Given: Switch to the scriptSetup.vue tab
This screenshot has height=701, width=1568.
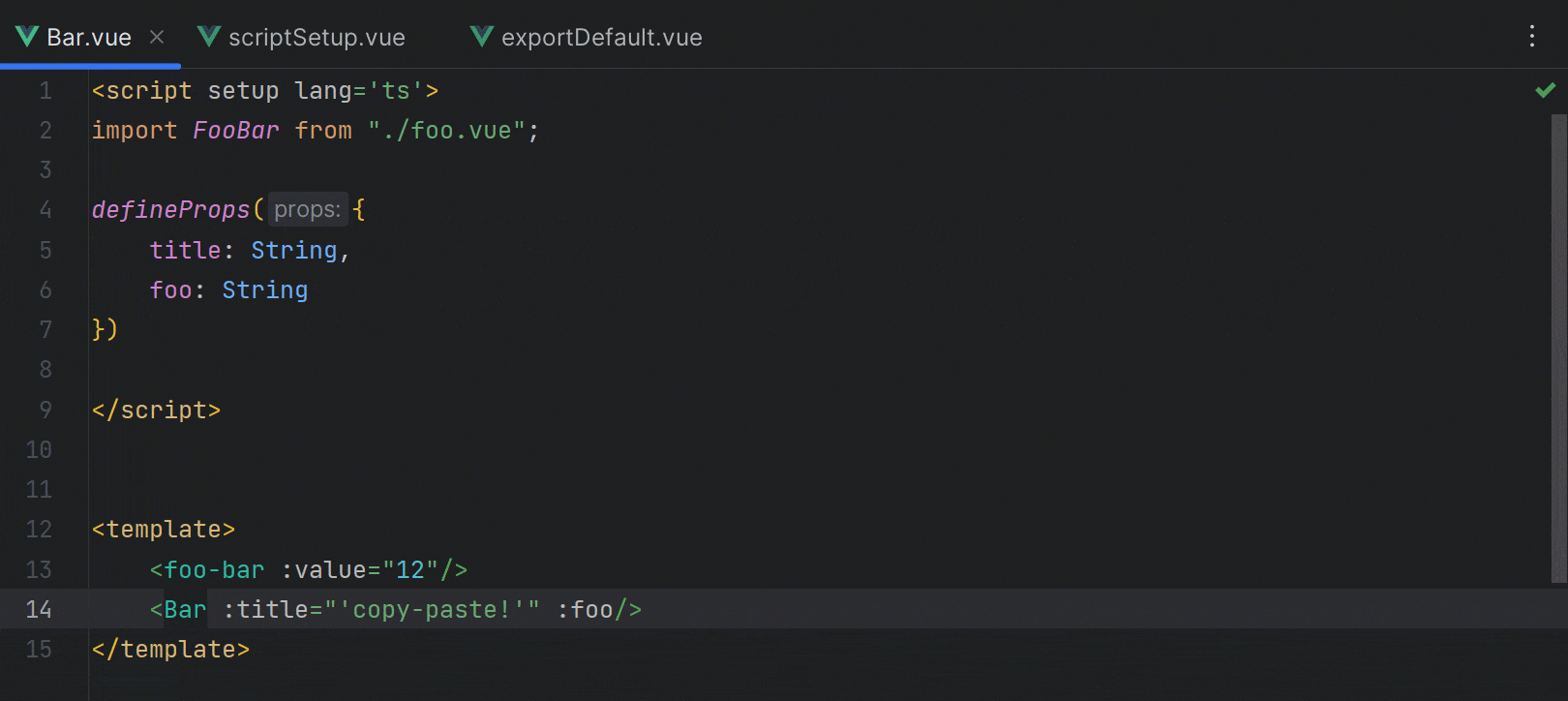Looking at the screenshot, I should coord(317,37).
